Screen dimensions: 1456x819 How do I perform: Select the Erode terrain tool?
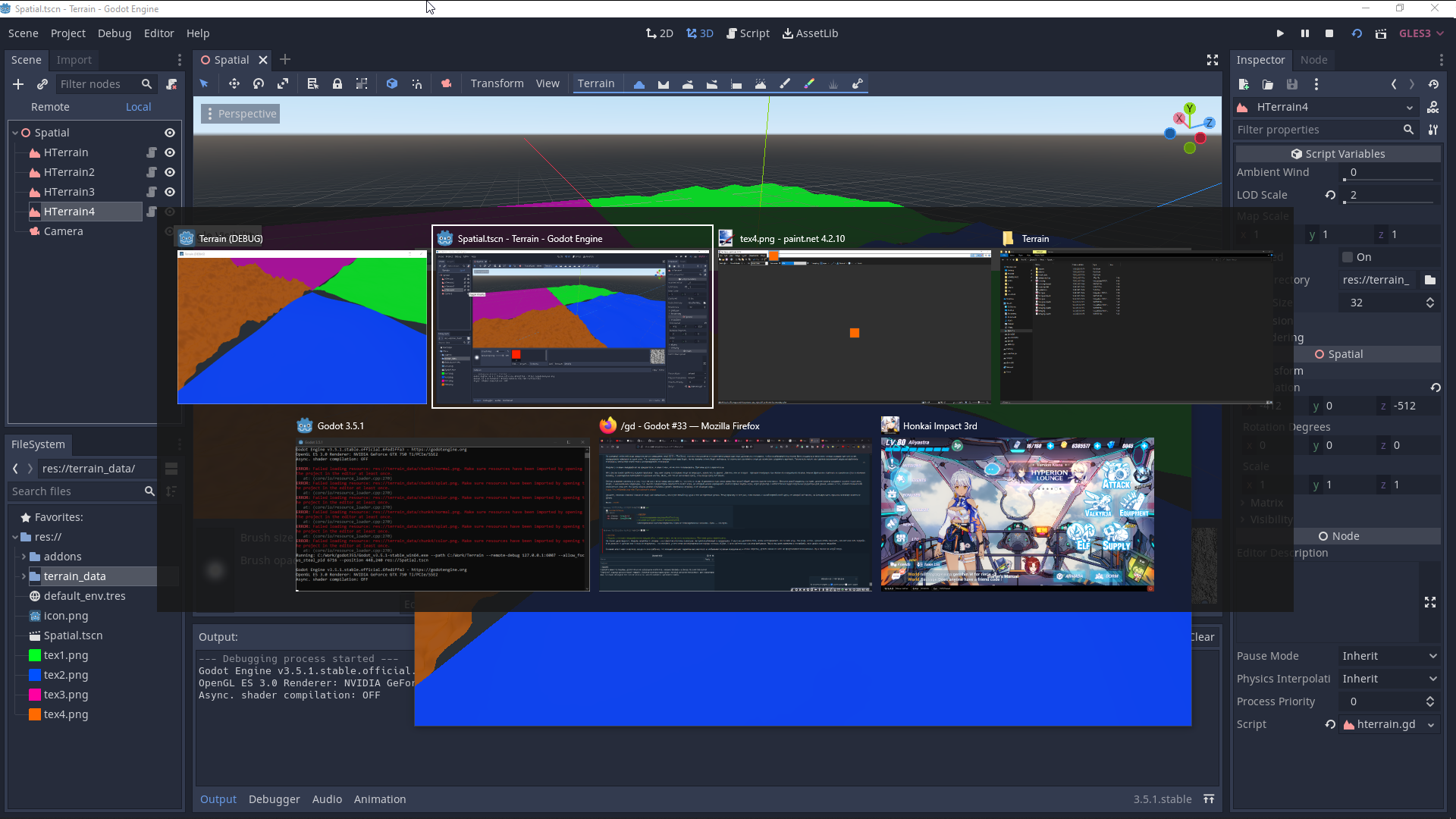(761, 84)
